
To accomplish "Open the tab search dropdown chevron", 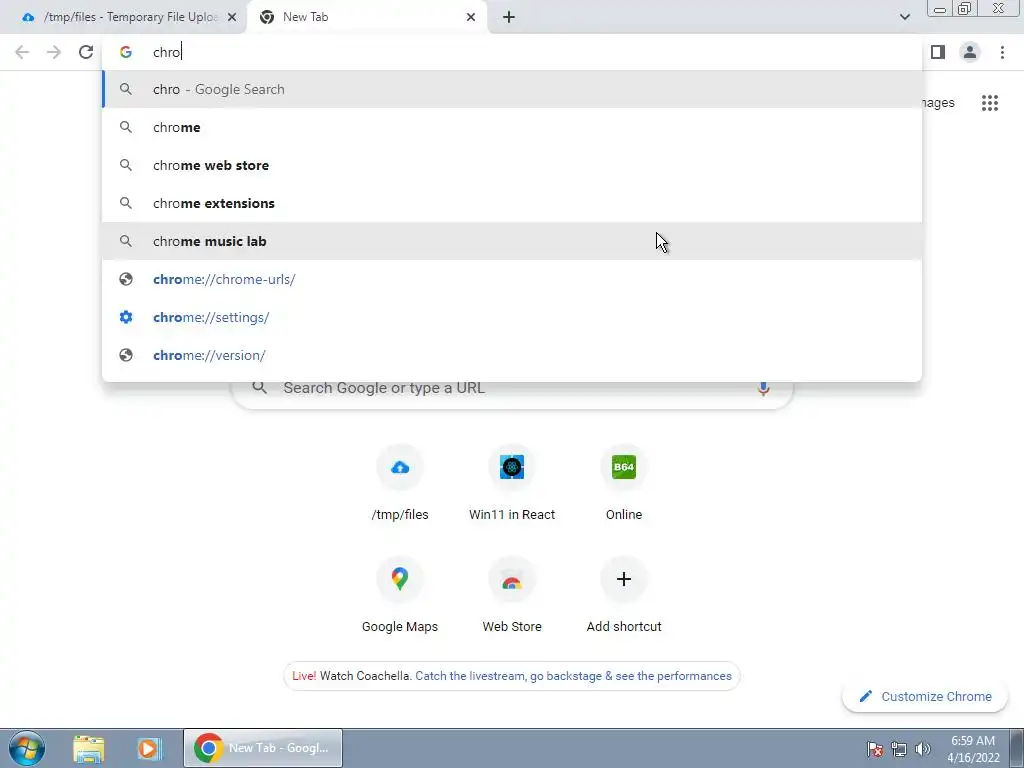I will tap(904, 17).
